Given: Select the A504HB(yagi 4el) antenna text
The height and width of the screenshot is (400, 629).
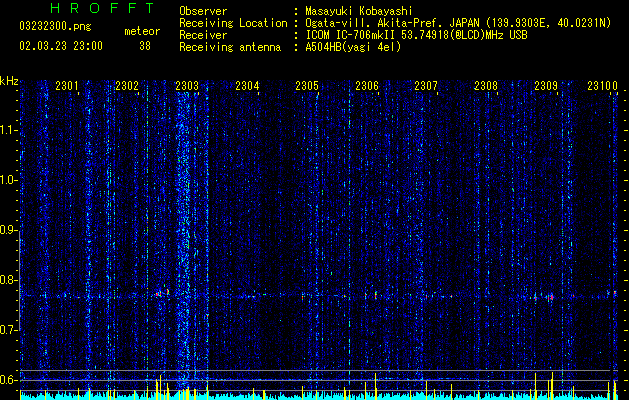Looking at the screenshot, I should 353,47.
